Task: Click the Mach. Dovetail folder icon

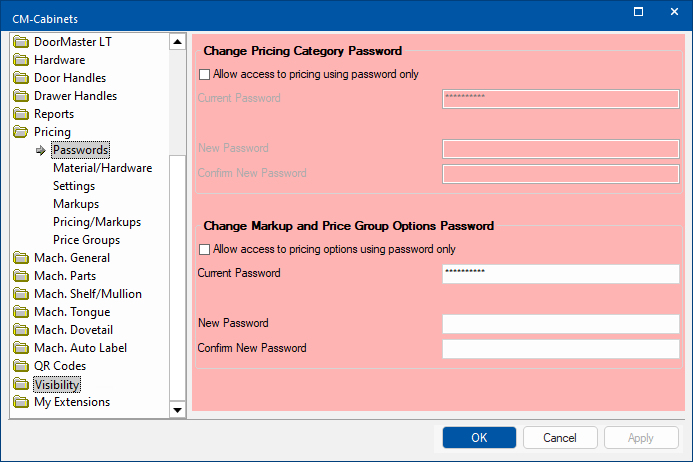Action: tap(21, 330)
